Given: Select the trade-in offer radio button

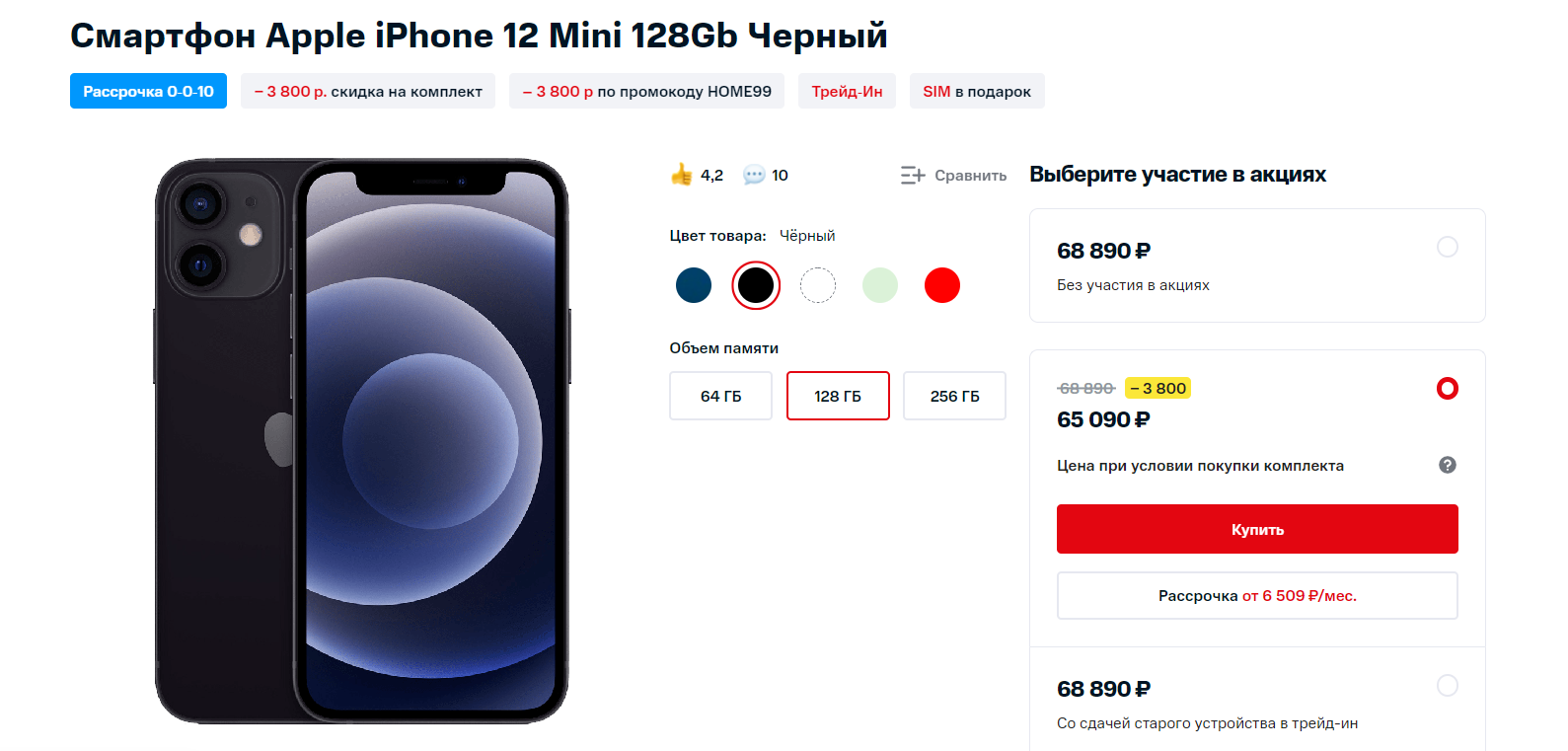Looking at the screenshot, I should (1448, 685).
